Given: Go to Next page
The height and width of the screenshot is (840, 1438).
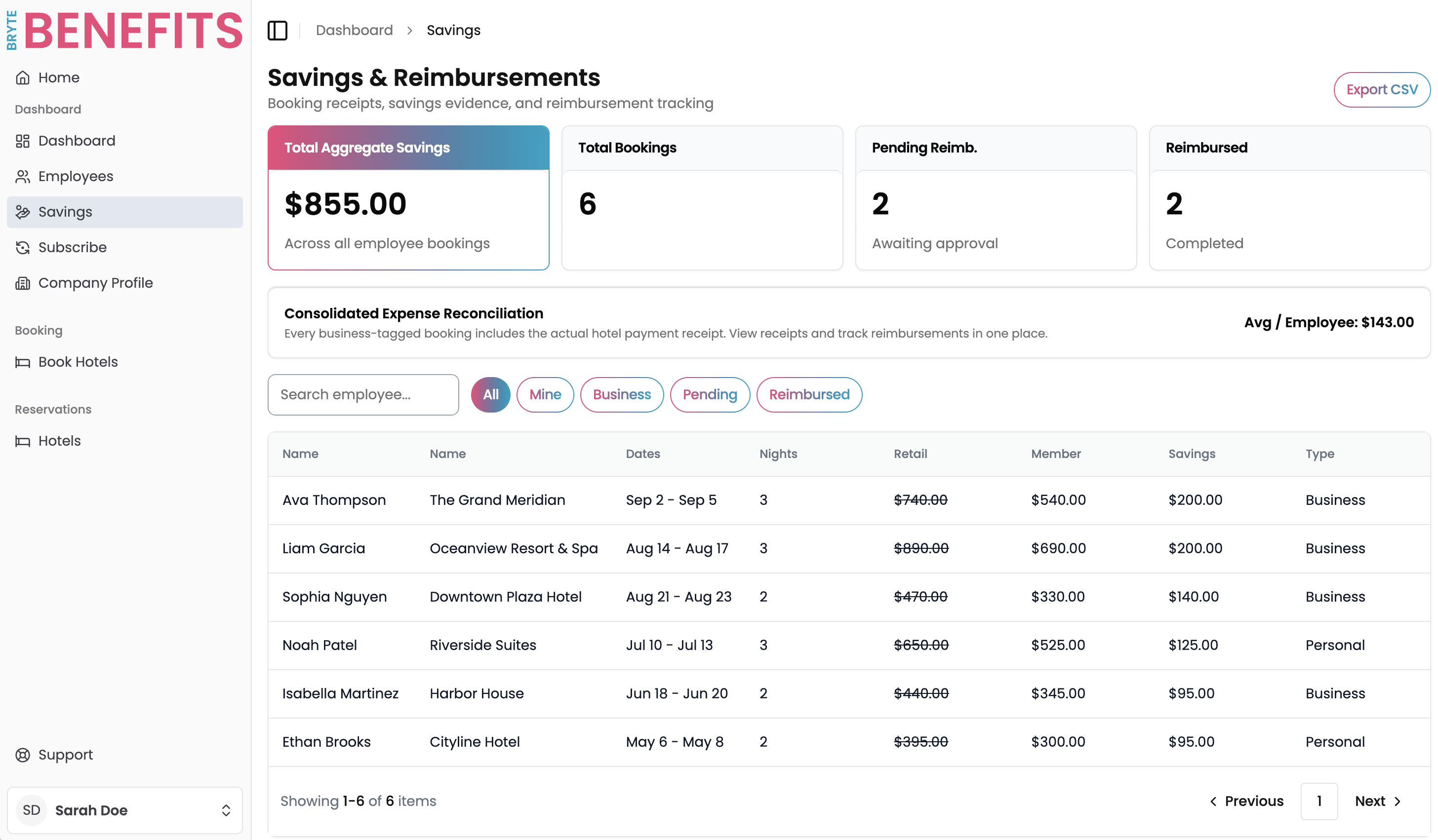Looking at the screenshot, I should (x=1378, y=801).
